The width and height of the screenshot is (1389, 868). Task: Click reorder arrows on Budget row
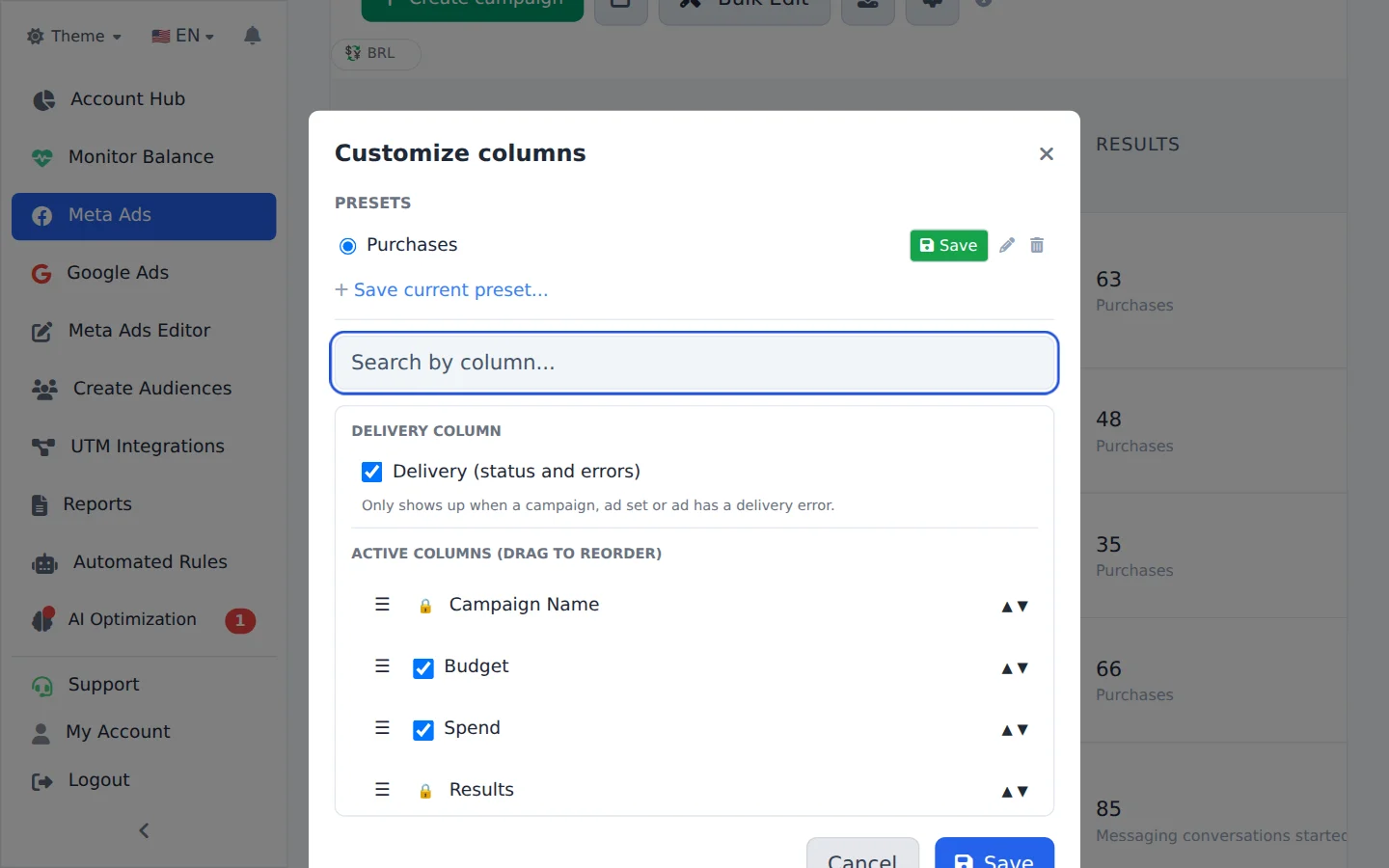[1015, 668]
